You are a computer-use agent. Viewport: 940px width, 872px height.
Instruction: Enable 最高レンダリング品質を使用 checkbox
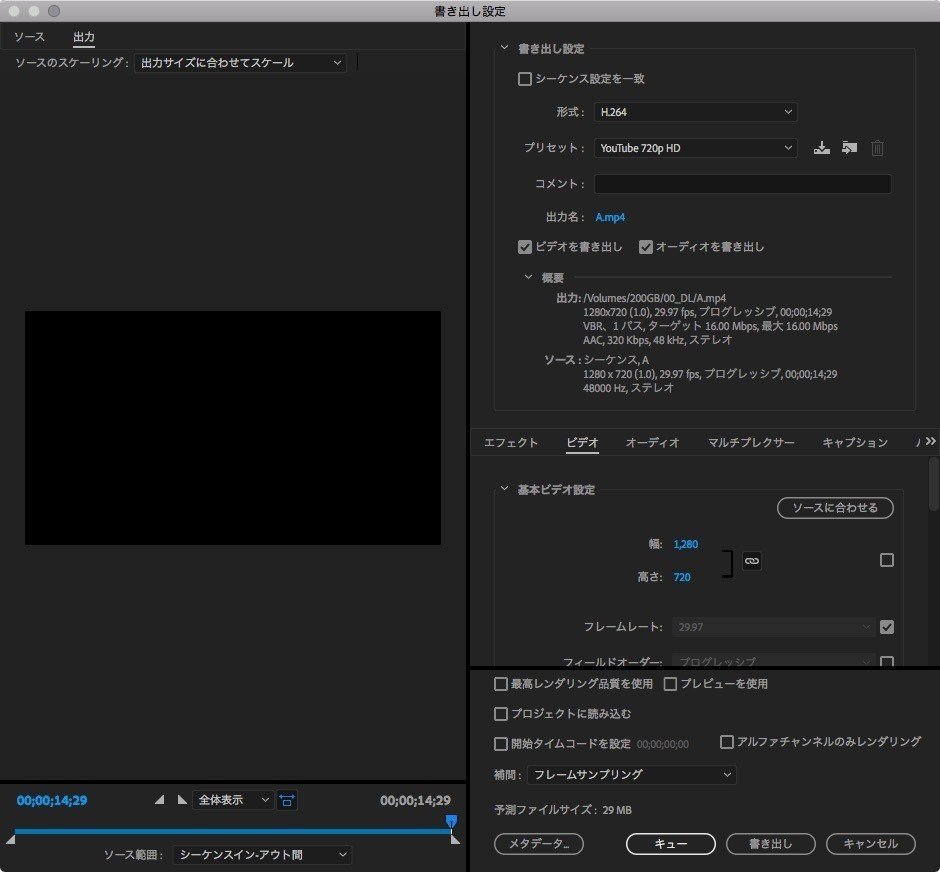pos(501,684)
